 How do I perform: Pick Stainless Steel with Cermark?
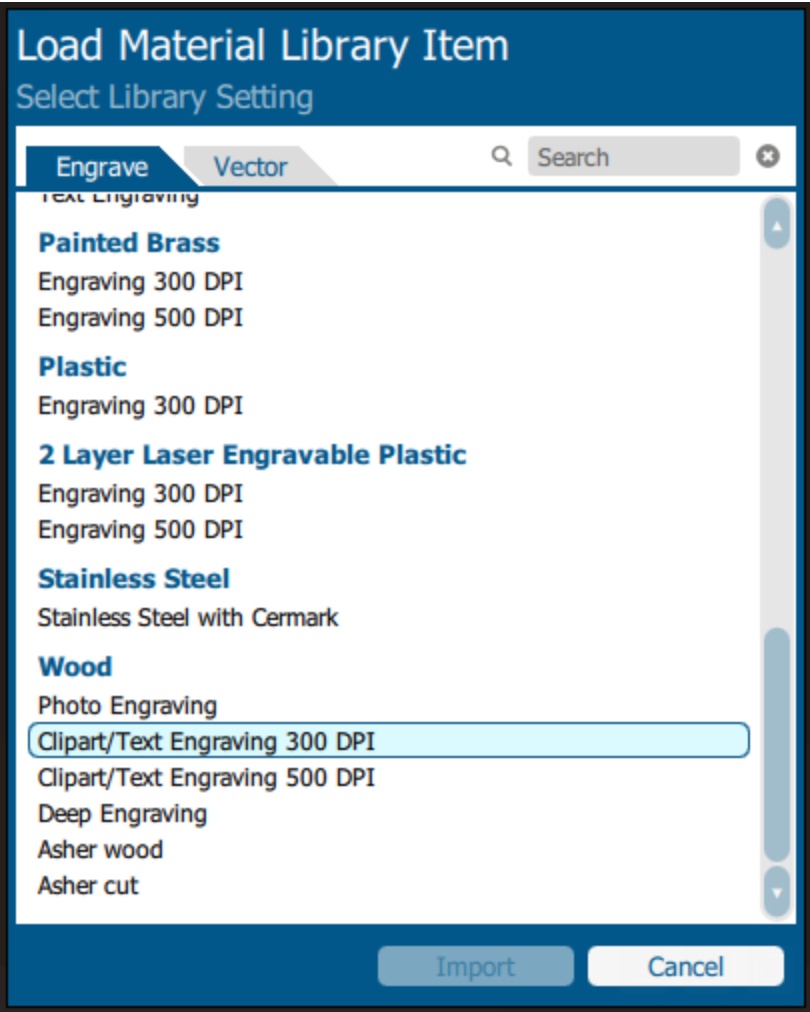(188, 618)
